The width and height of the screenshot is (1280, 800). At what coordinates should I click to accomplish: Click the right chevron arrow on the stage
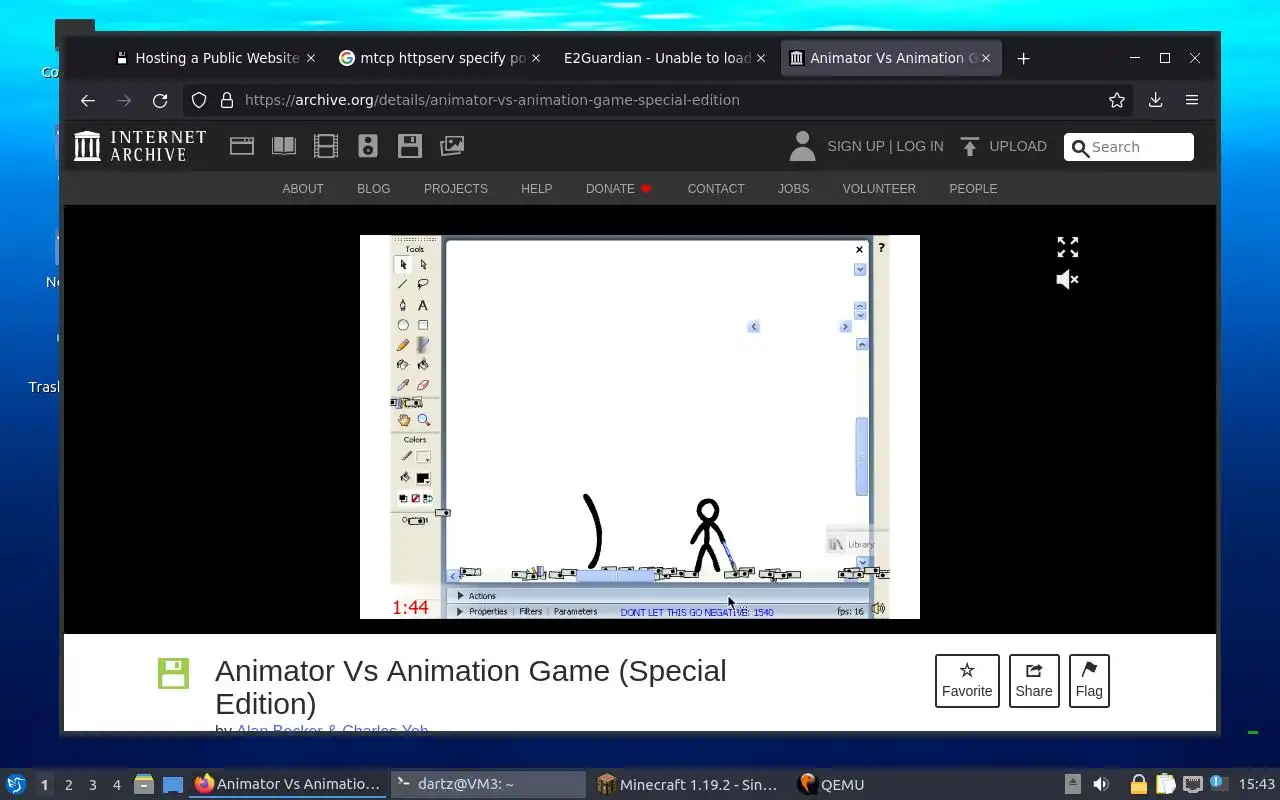(x=845, y=326)
